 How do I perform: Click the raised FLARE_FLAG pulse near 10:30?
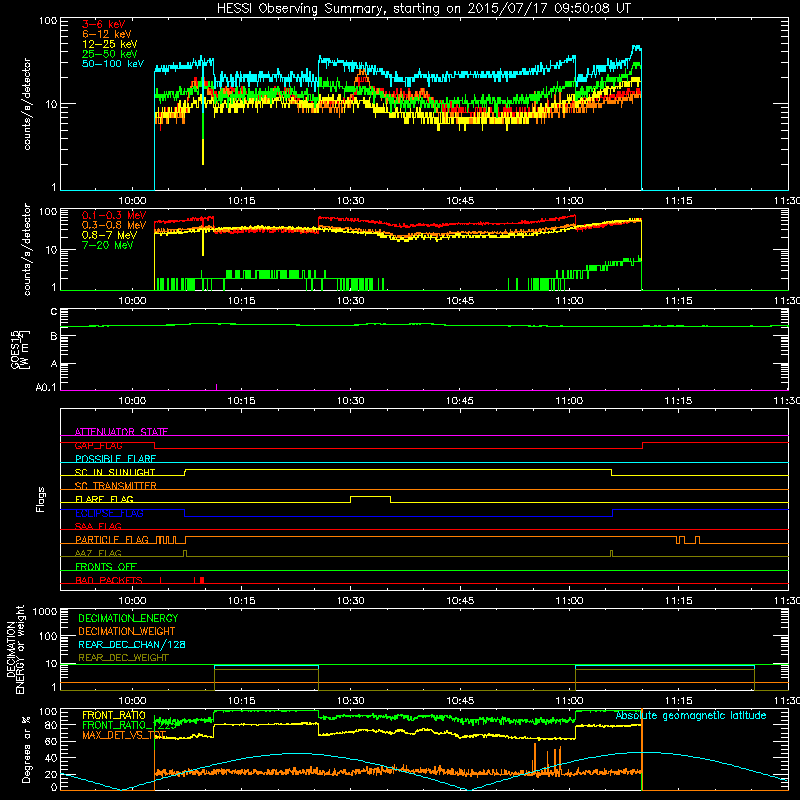click(370, 497)
